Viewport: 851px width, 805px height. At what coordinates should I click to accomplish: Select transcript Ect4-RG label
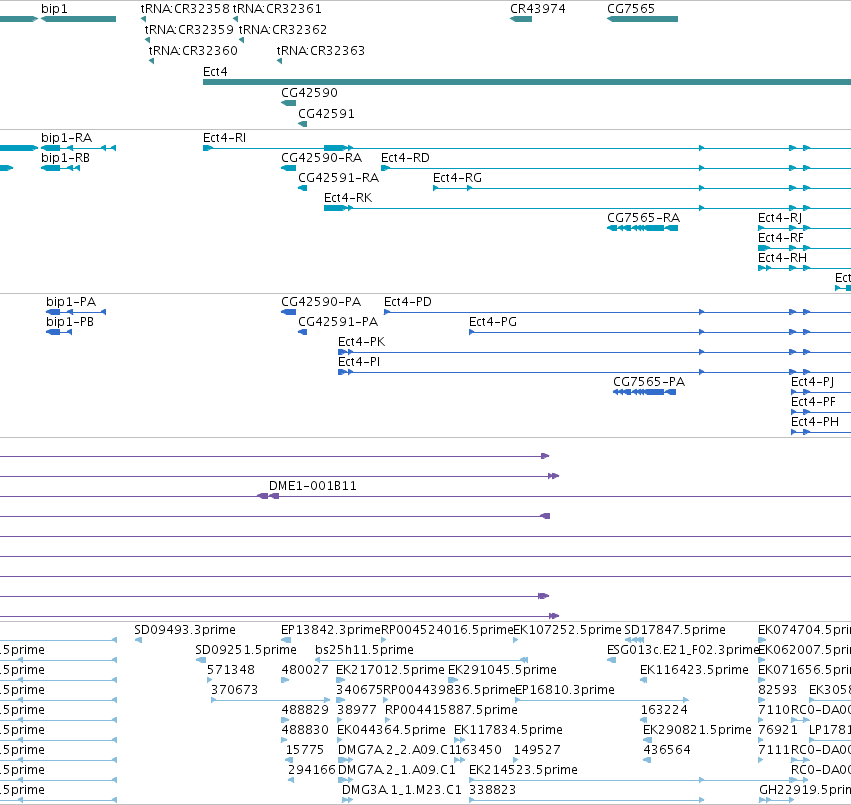(x=458, y=178)
